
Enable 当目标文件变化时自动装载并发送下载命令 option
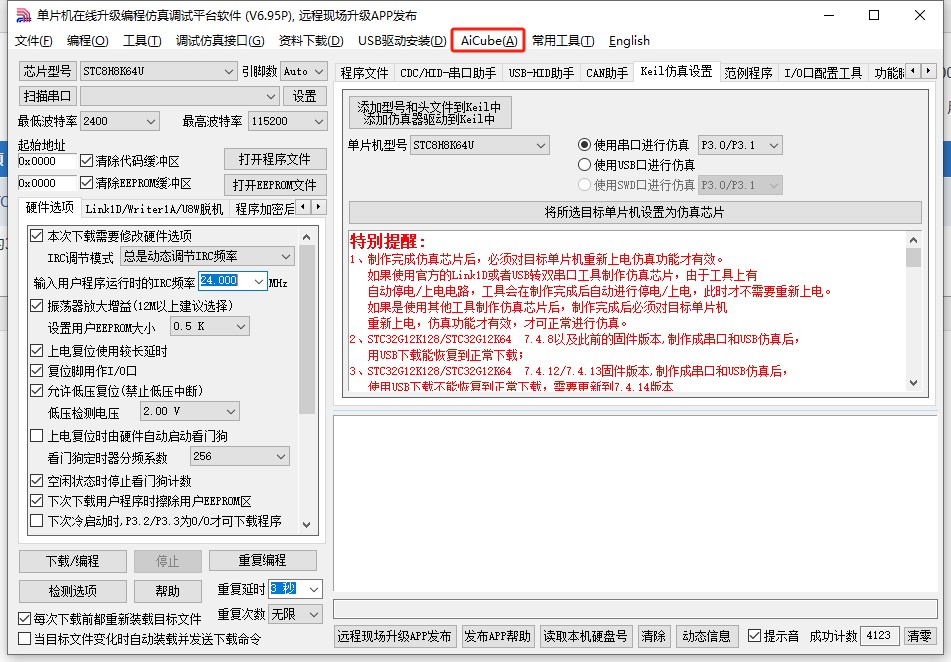(x=26, y=639)
